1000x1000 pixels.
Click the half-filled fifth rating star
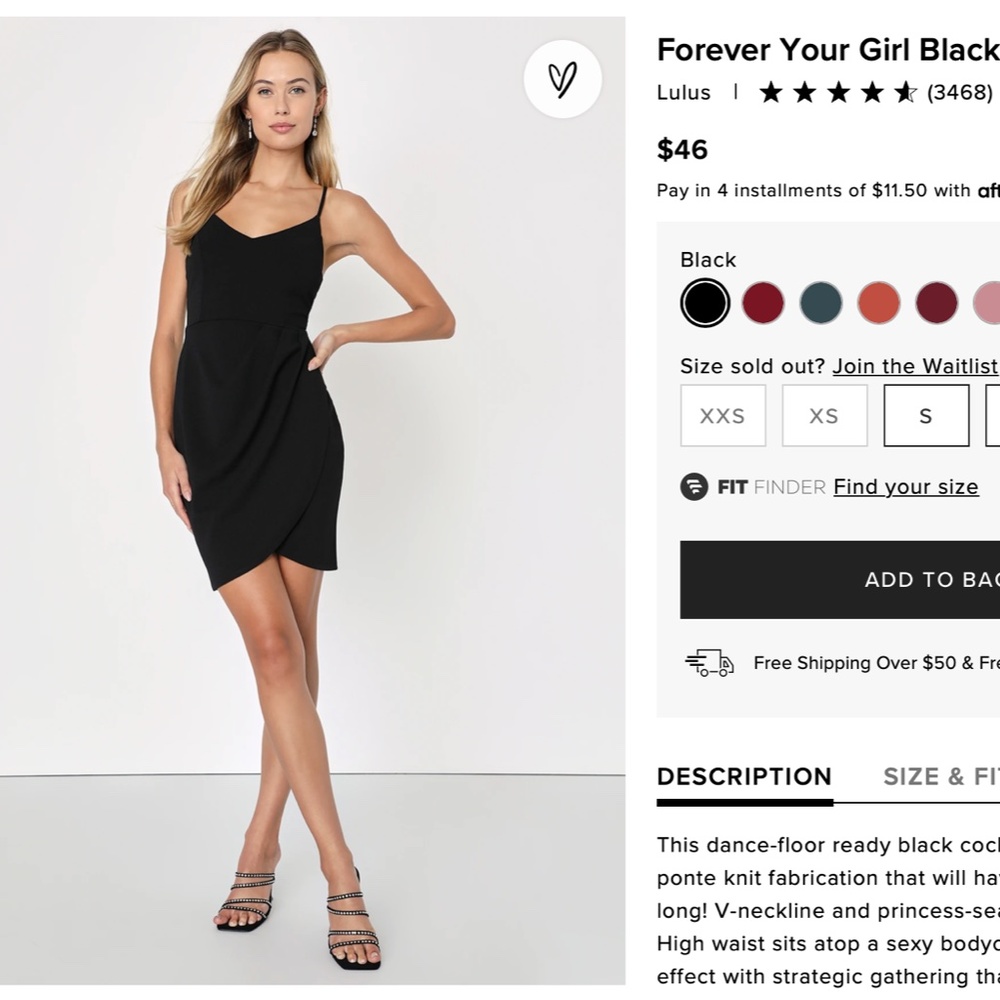click(906, 92)
